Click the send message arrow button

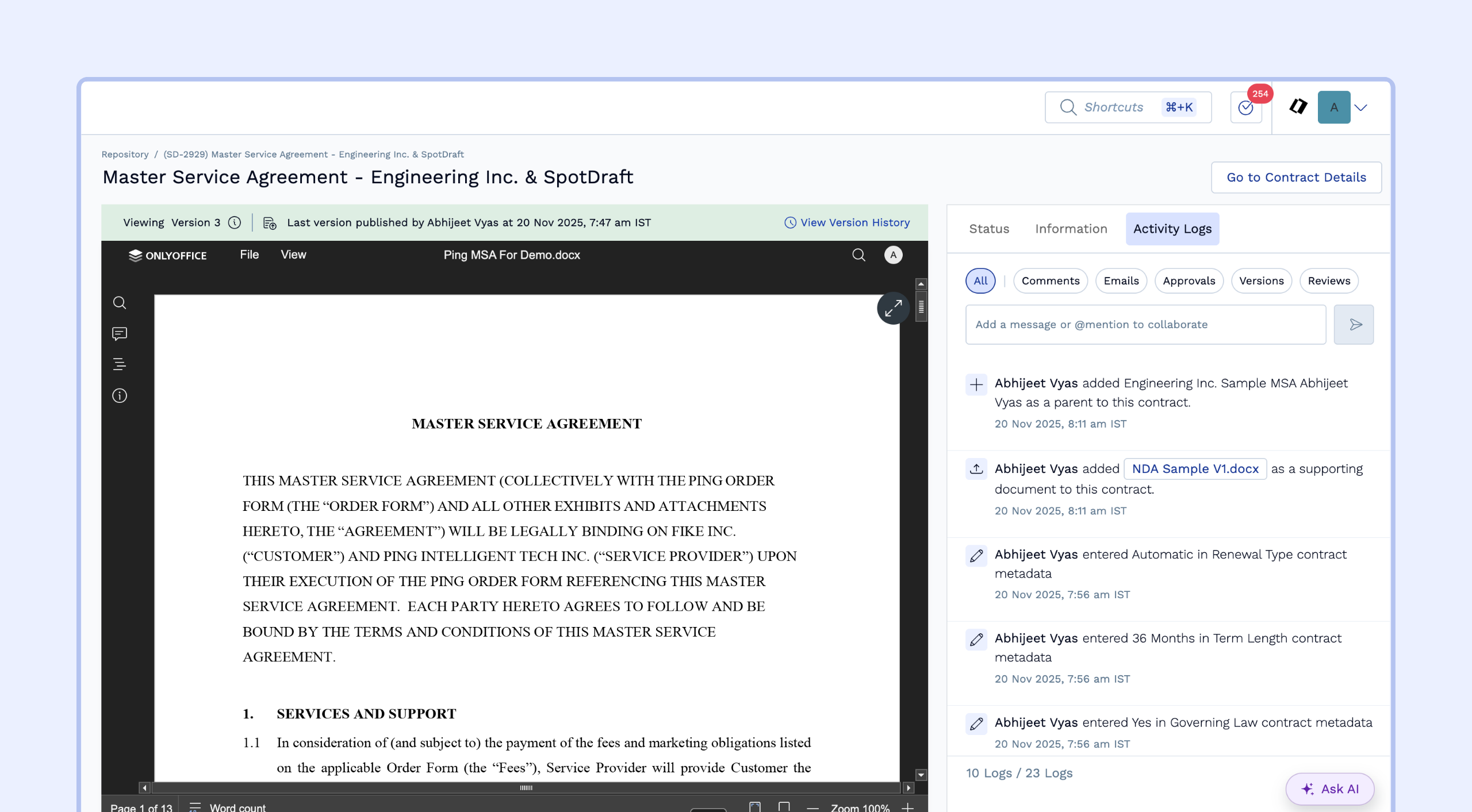coord(1354,325)
